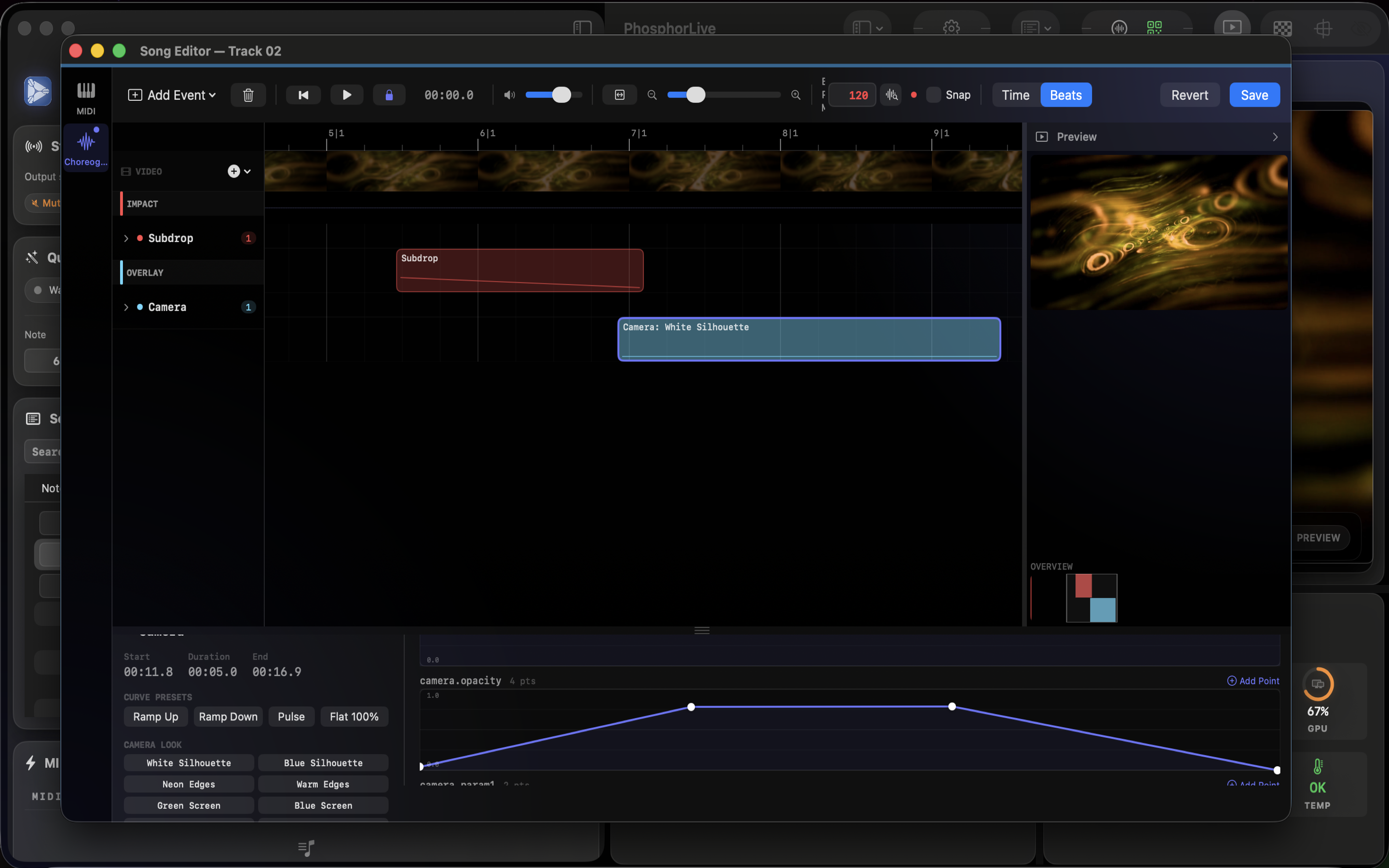Open the Add Event dropdown
The width and height of the screenshot is (1389, 868).
[x=171, y=95]
